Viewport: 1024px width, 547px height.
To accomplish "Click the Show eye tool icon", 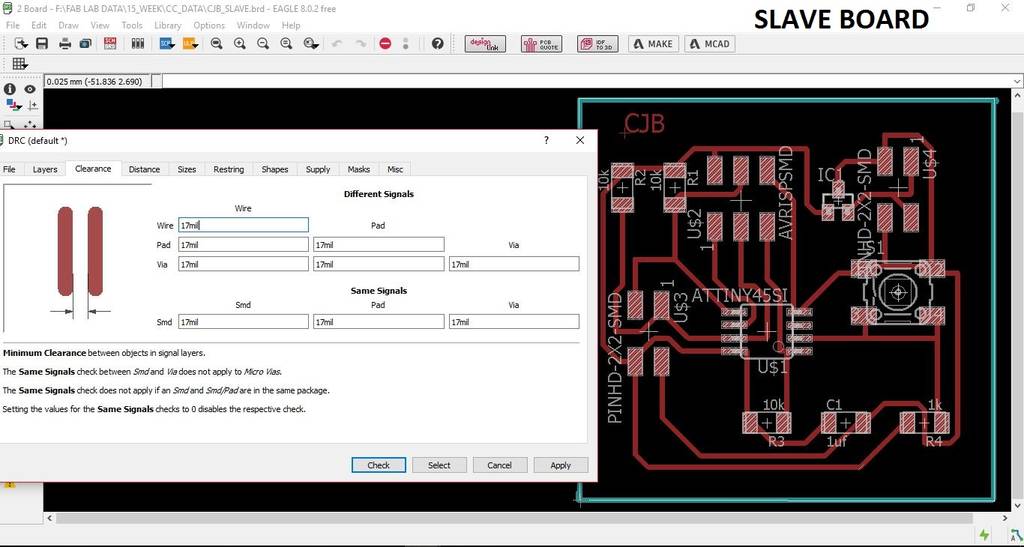I will pos(30,89).
